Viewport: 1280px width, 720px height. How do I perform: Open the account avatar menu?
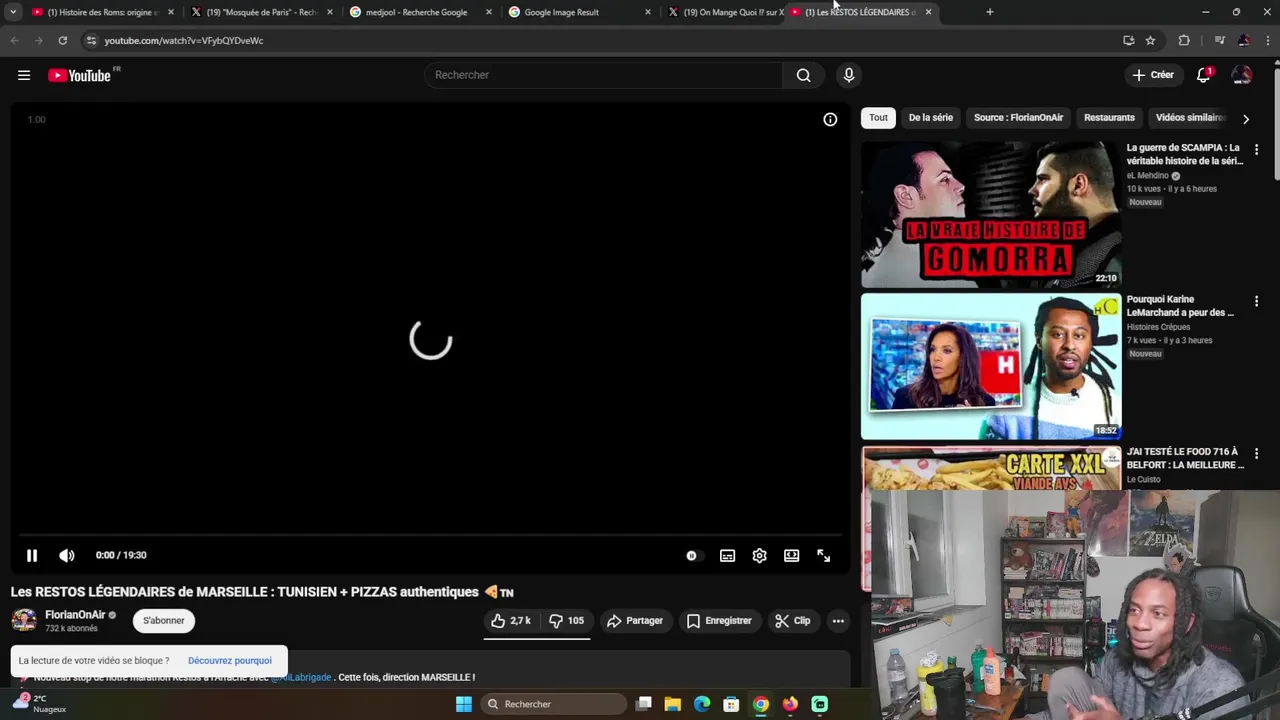pos(1241,75)
